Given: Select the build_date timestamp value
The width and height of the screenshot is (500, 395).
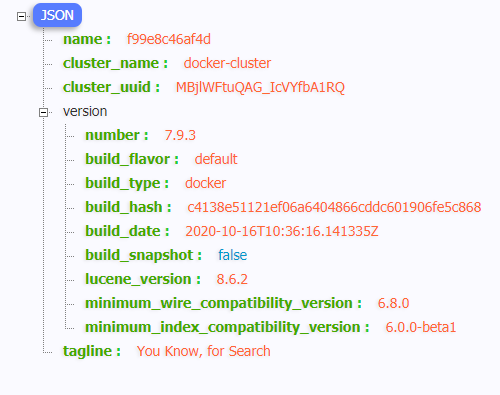Looking at the screenshot, I should tap(282, 231).
